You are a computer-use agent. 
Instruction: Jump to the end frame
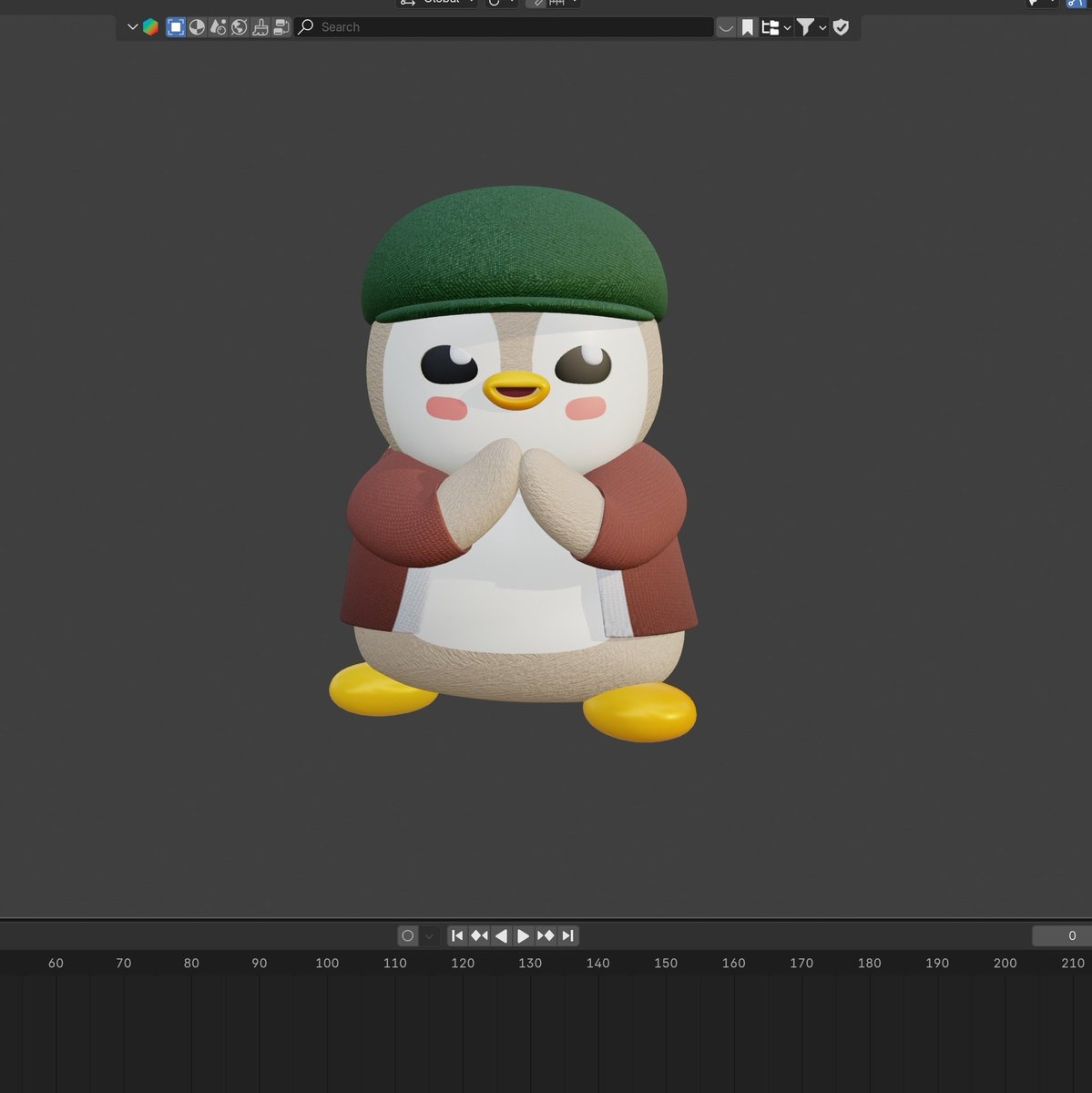[567, 935]
